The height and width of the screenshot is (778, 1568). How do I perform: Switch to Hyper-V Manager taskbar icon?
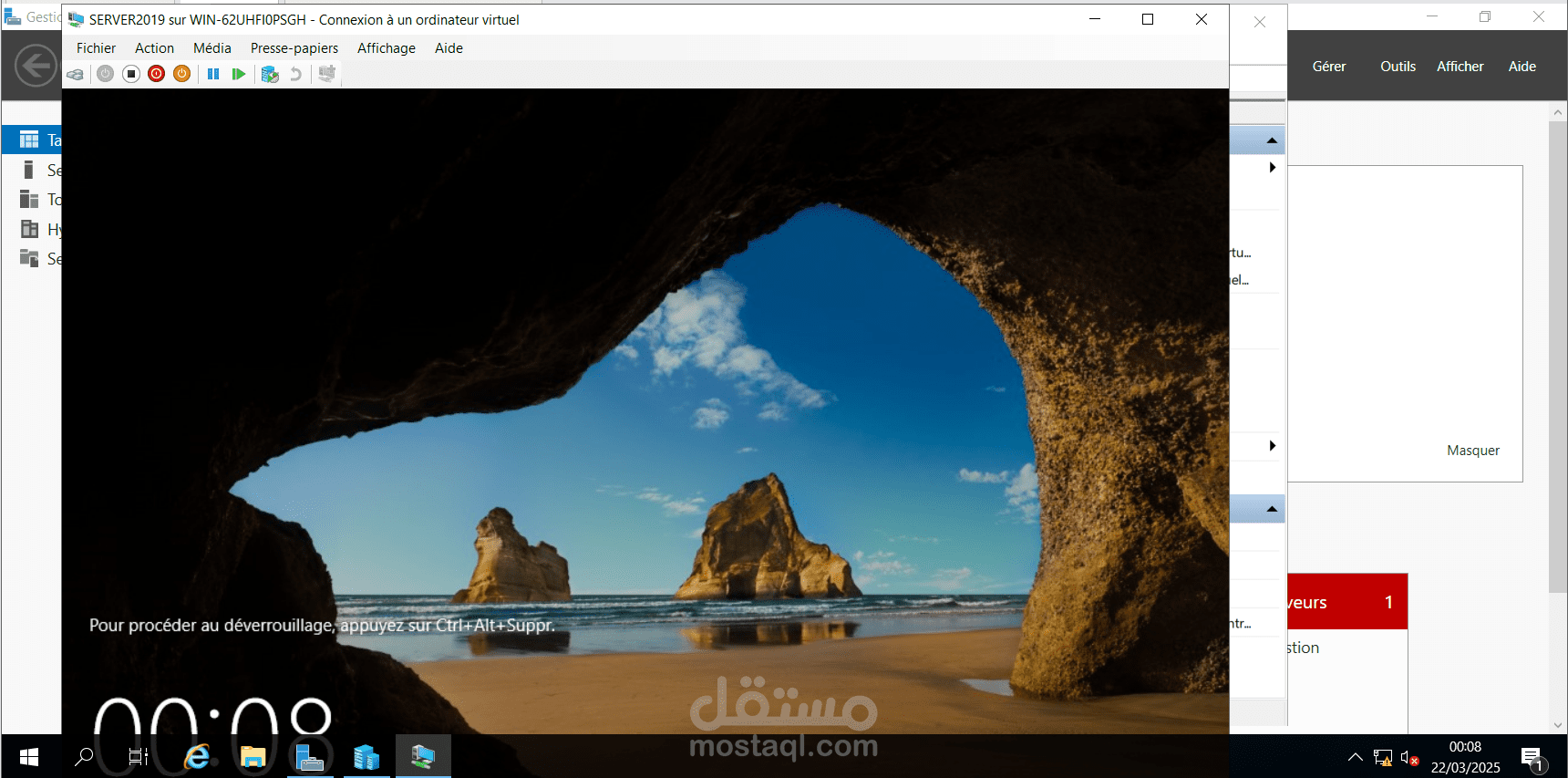pos(366,757)
